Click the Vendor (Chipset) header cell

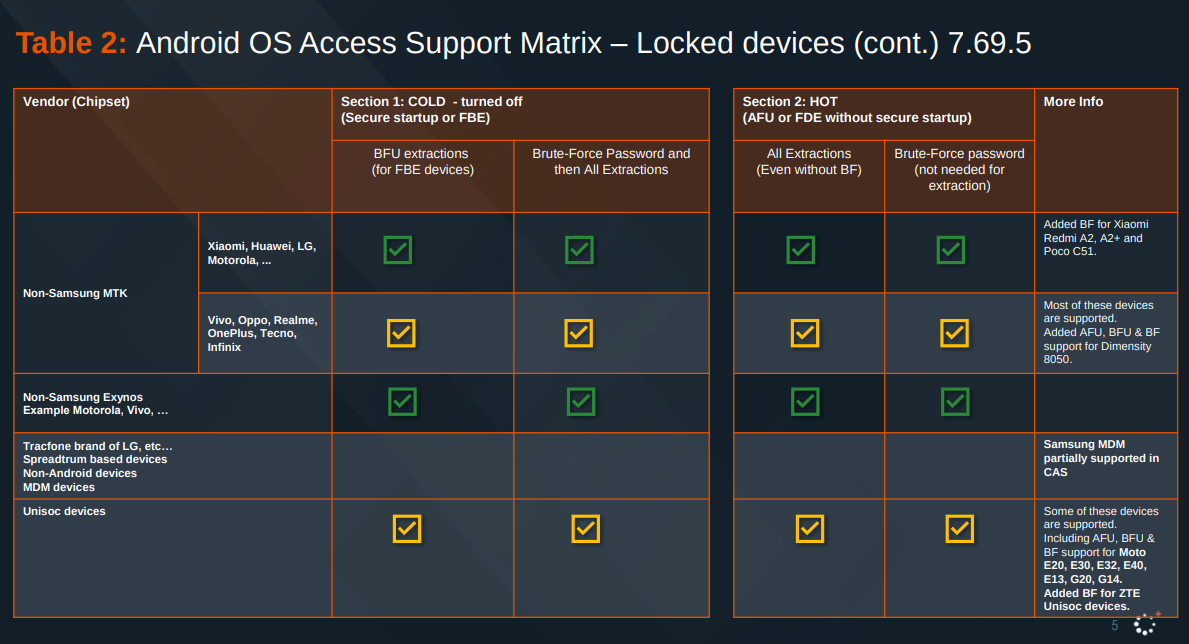[77, 102]
